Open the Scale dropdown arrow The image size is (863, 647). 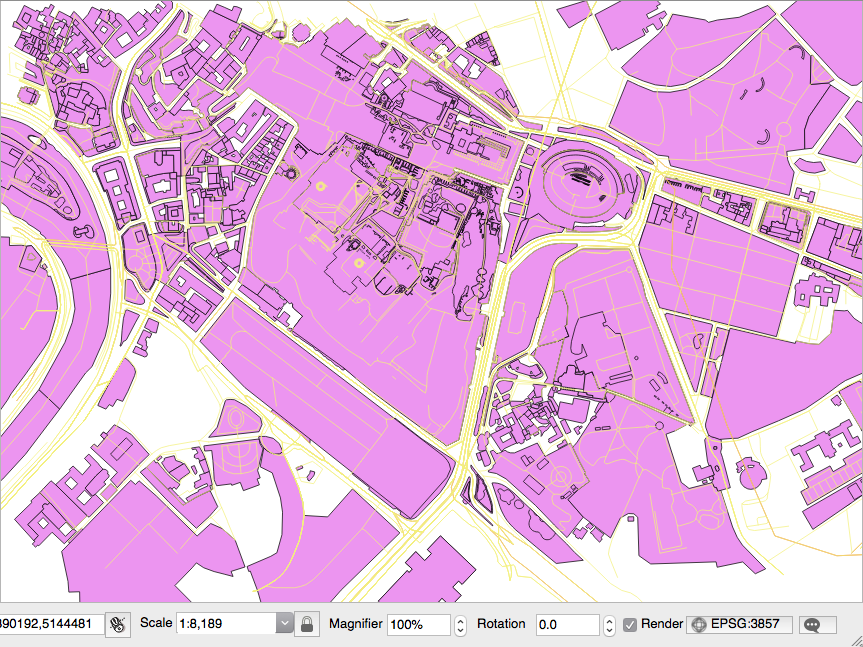(x=285, y=624)
